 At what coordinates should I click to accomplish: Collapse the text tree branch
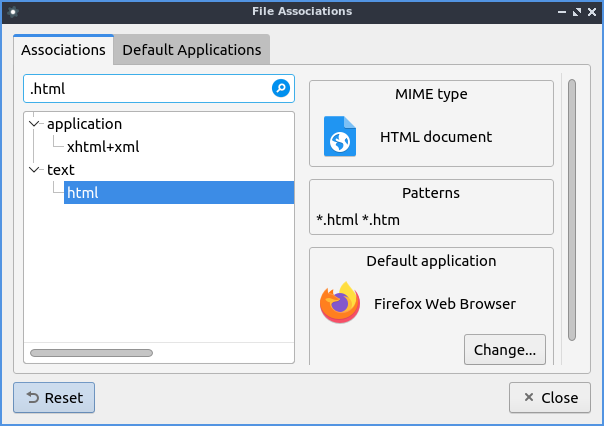click(x=36, y=170)
